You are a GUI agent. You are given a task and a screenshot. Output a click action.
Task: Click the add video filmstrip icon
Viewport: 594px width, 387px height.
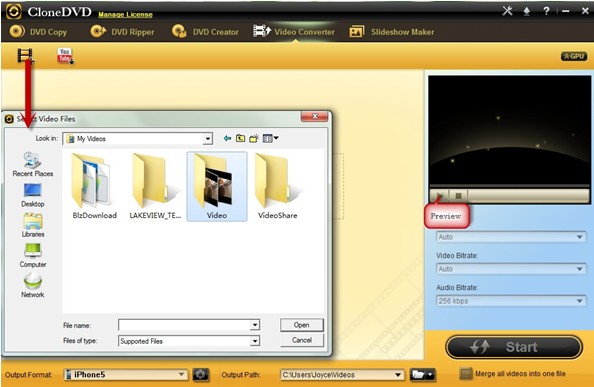[x=25, y=55]
